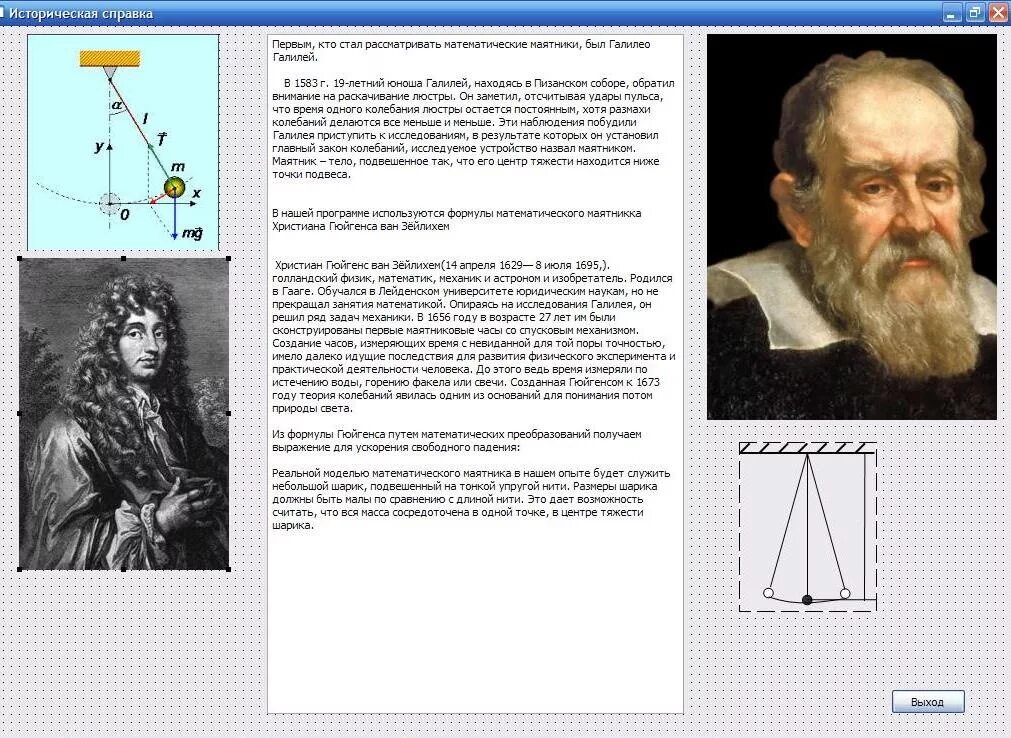Click the 'mg' label in diagram
This screenshot has width=1011, height=738.
click(x=192, y=233)
